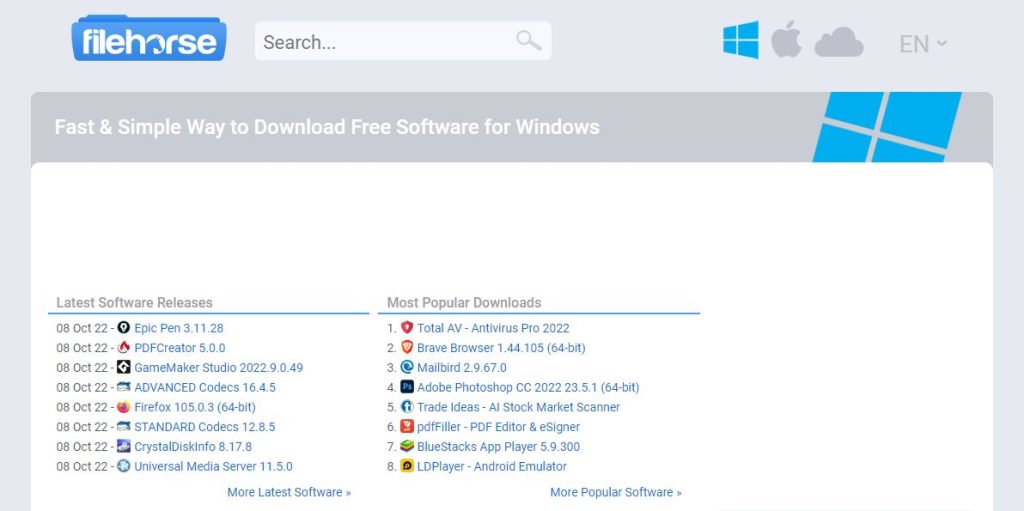Click the pdfFiller icon
1024x511 pixels.
pos(407,426)
